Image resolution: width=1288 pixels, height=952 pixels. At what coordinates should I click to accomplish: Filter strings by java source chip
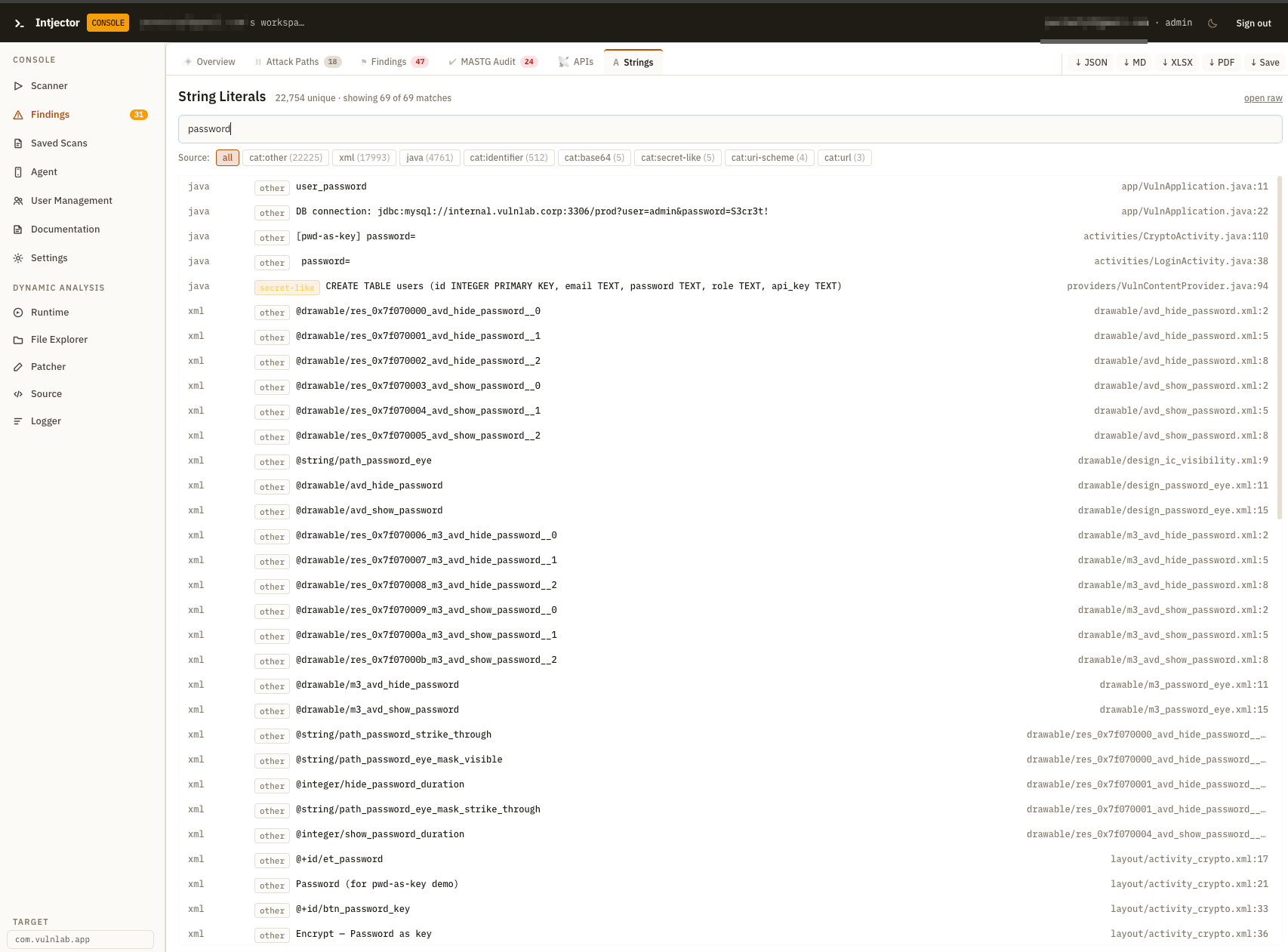(x=430, y=158)
